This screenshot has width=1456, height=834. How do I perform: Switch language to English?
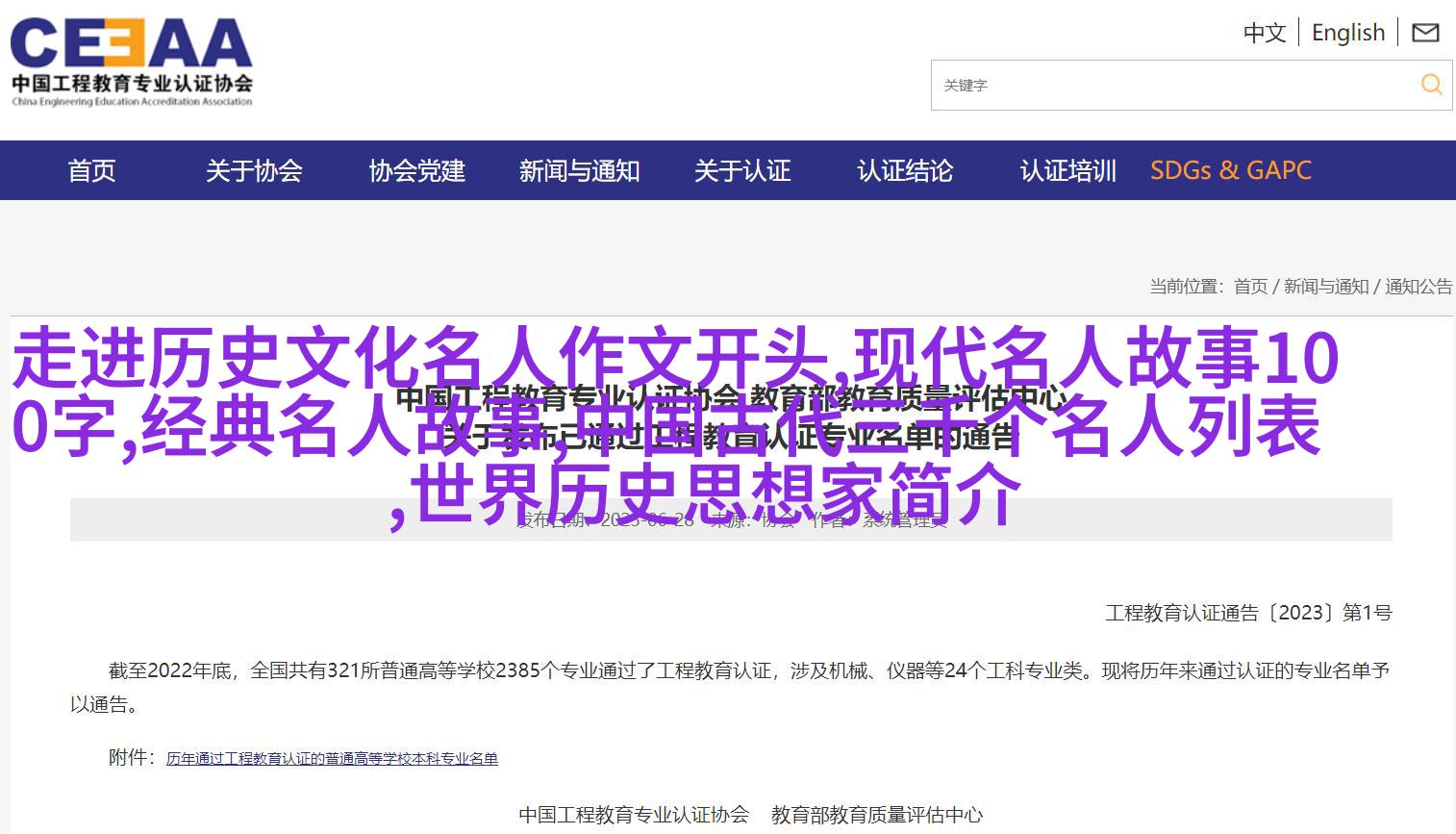1348,33
